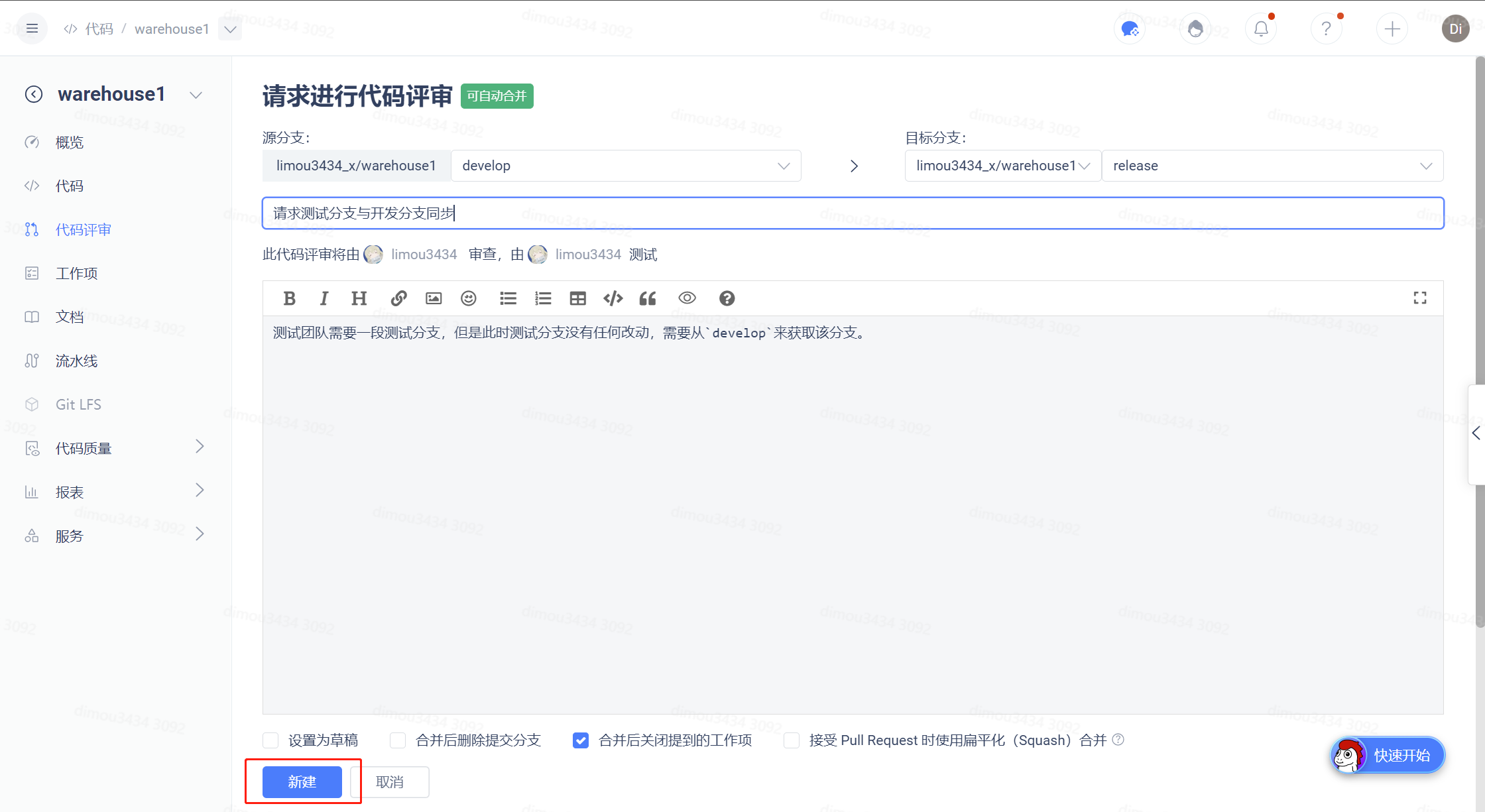Click the review title input field
Image resolution: width=1485 pixels, height=812 pixels.
(663, 213)
